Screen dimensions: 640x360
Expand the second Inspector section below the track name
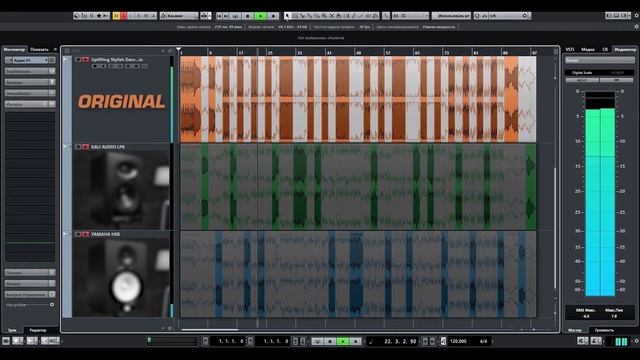click(30, 71)
